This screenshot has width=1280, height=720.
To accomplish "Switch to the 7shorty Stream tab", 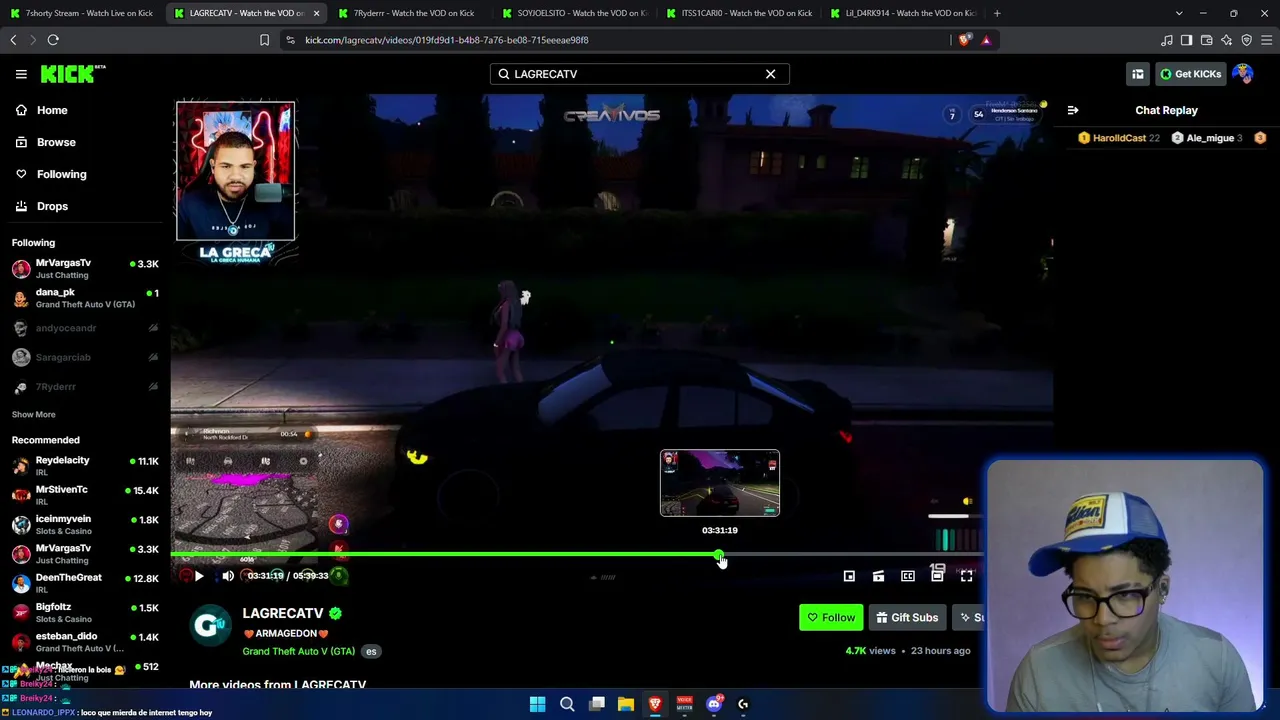I will coord(83,13).
